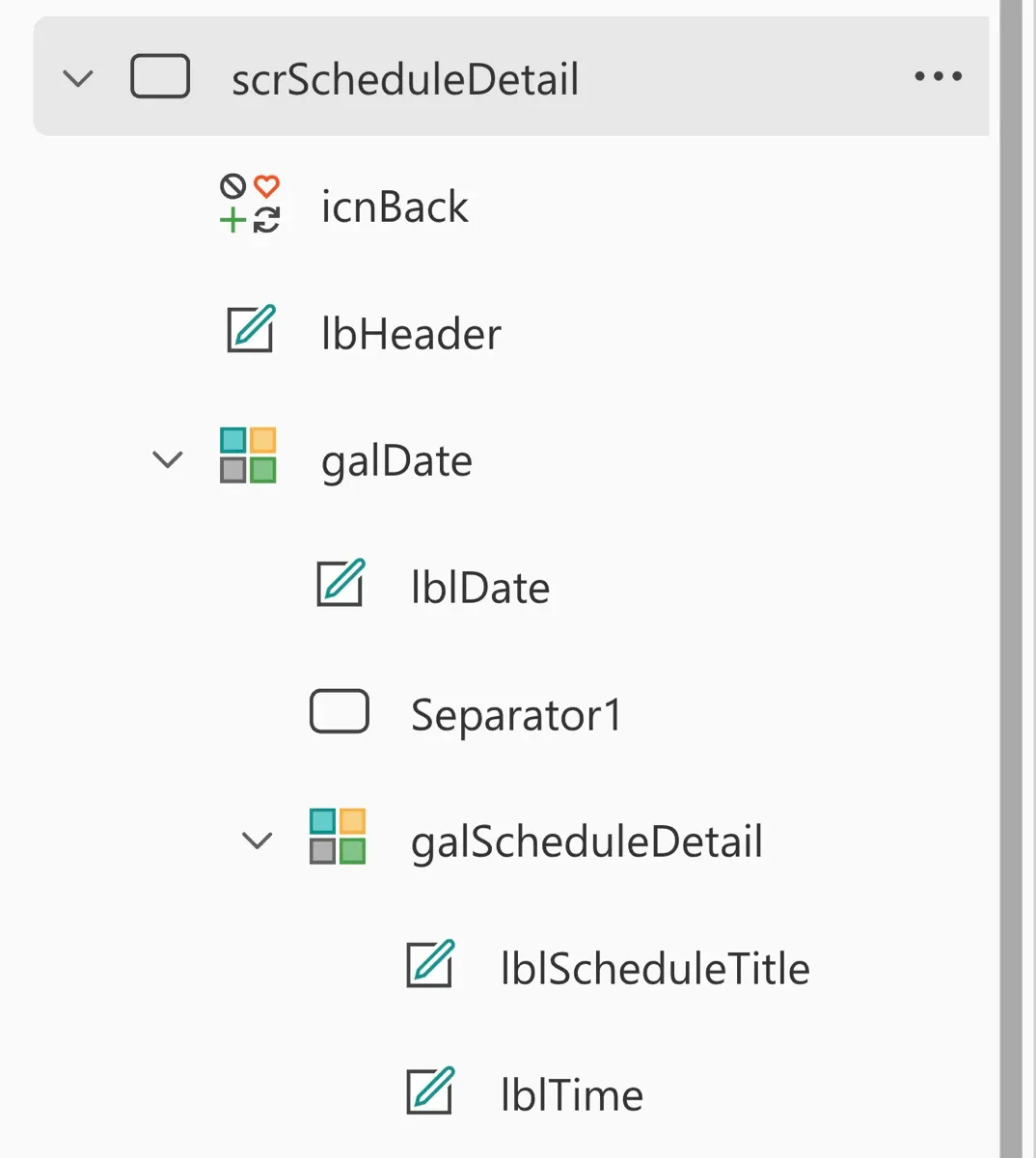The height and width of the screenshot is (1158, 1036).
Task: Click the tree view vertical scrollbar
Action: click(1010, 579)
